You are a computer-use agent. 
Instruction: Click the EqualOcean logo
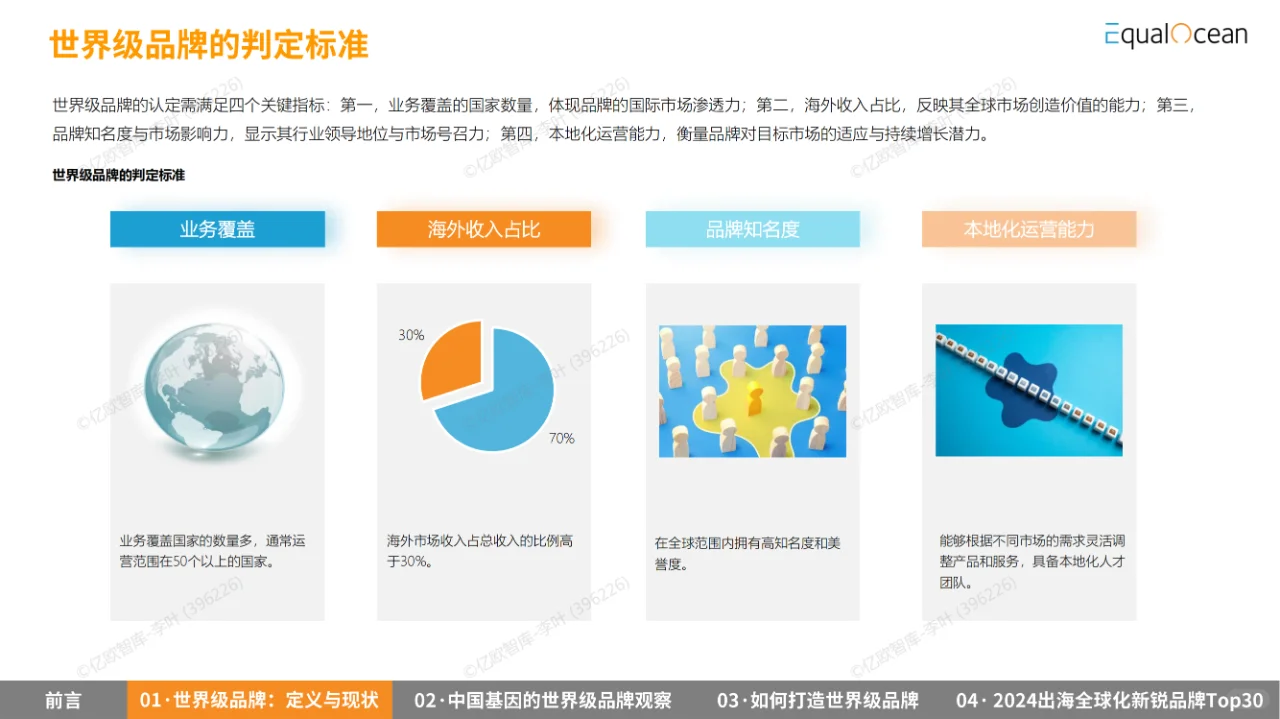[1176, 34]
